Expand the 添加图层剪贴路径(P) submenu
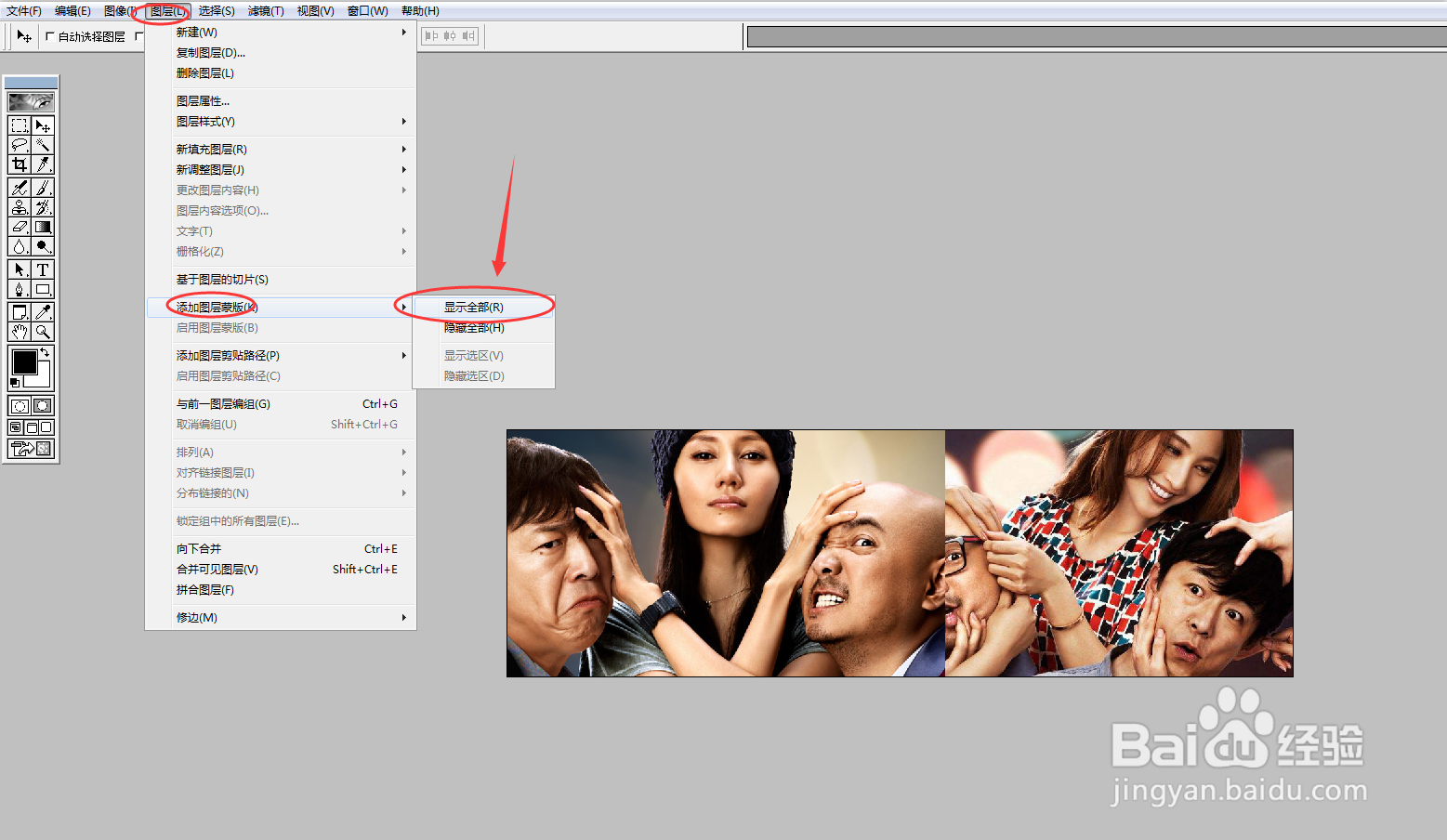Screen dimensions: 1447x840 tap(281, 356)
